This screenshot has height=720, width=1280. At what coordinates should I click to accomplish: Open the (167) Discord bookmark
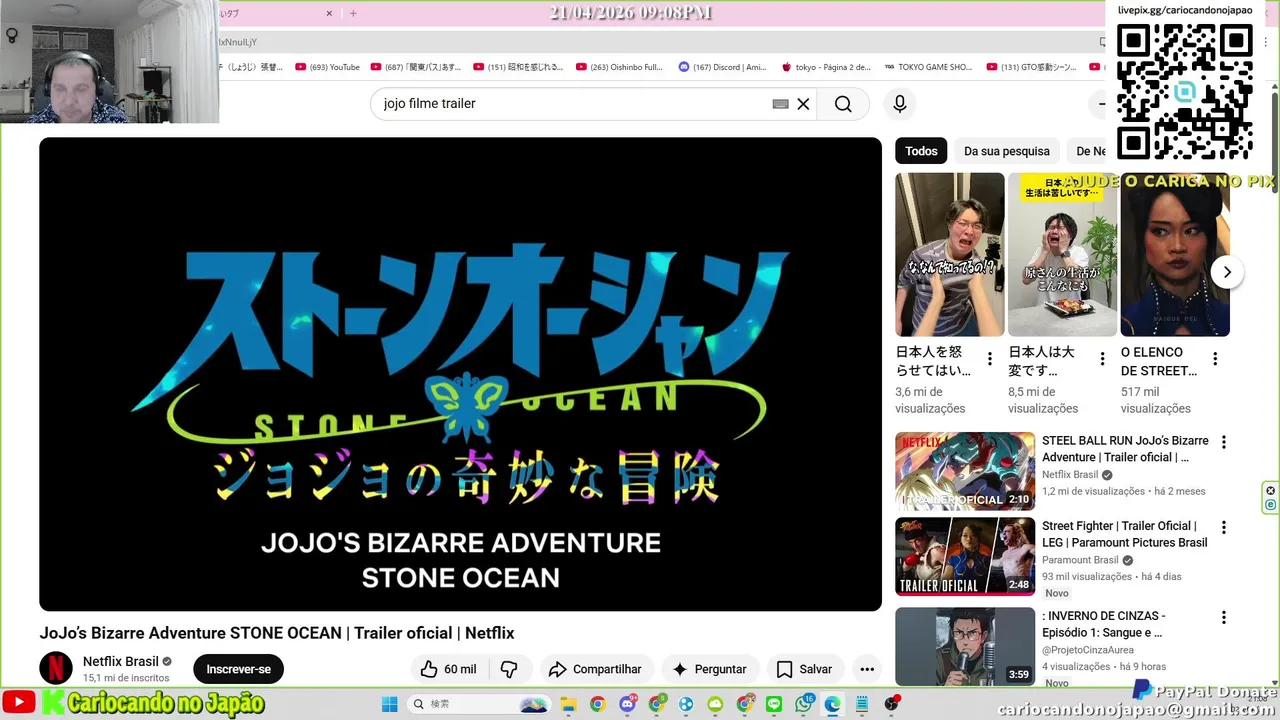point(722,67)
